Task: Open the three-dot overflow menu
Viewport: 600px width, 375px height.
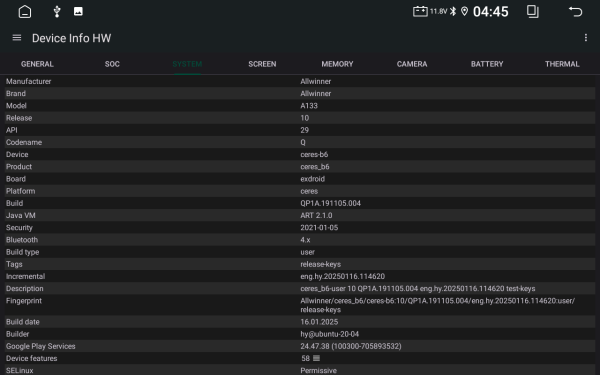Action: 585,38
